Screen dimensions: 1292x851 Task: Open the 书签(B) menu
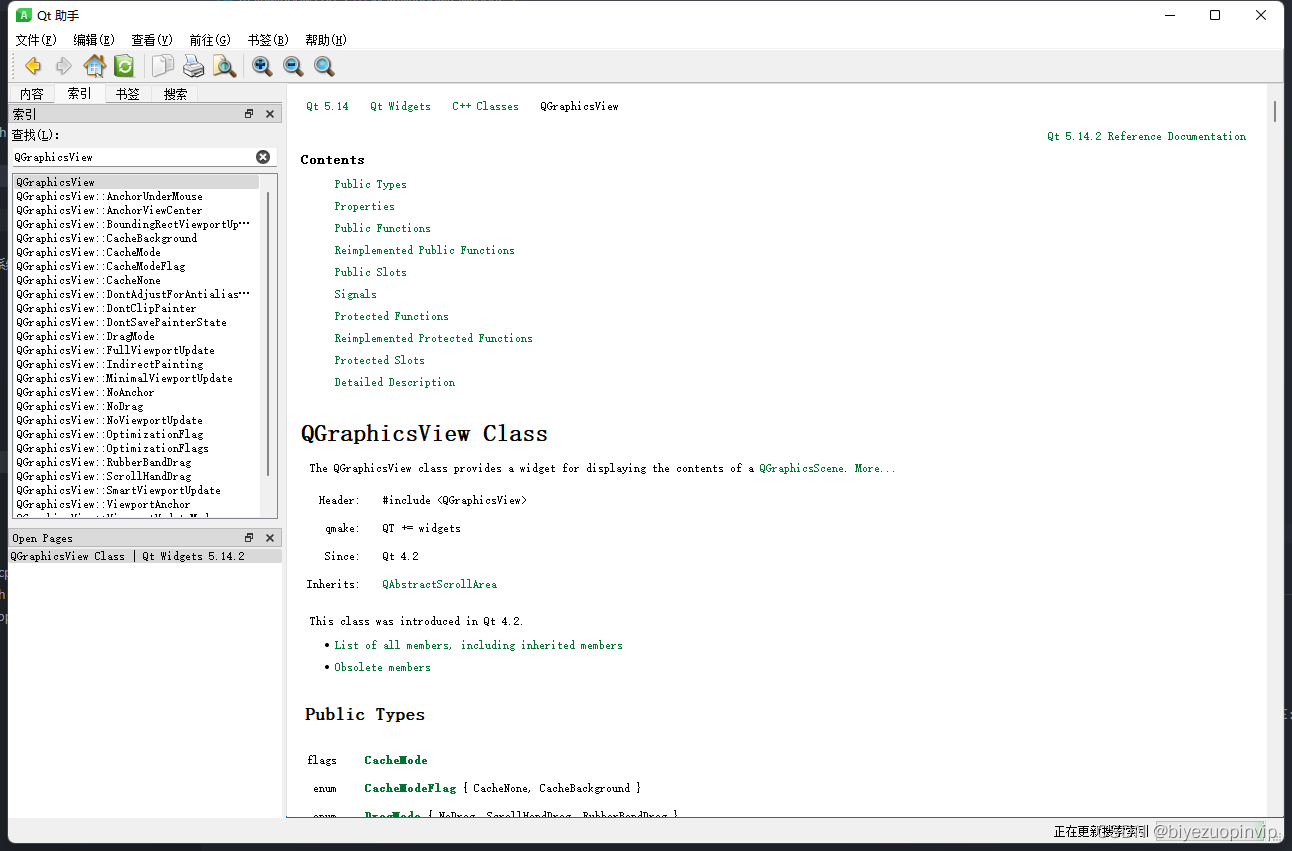tap(268, 40)
